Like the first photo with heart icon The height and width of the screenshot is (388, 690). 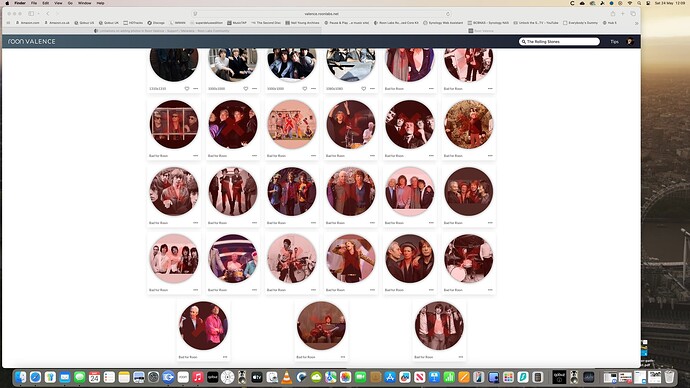187,88
